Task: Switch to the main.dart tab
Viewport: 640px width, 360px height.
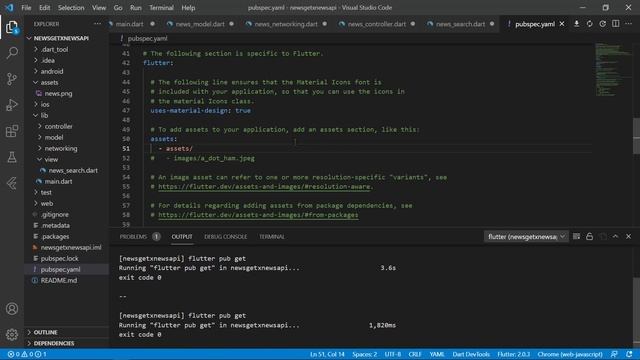Action: tap(129, 24)
